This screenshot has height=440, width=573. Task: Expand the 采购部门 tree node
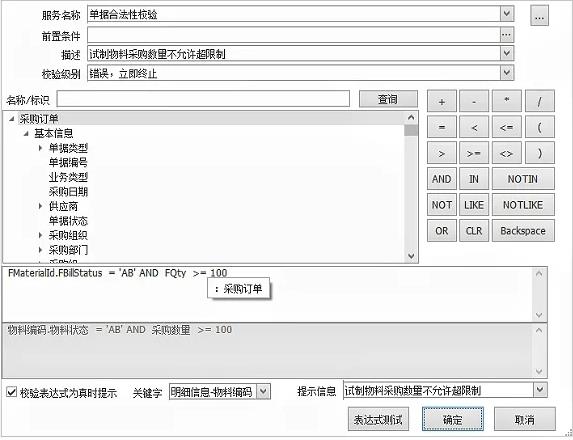click(x=41, y=250)
